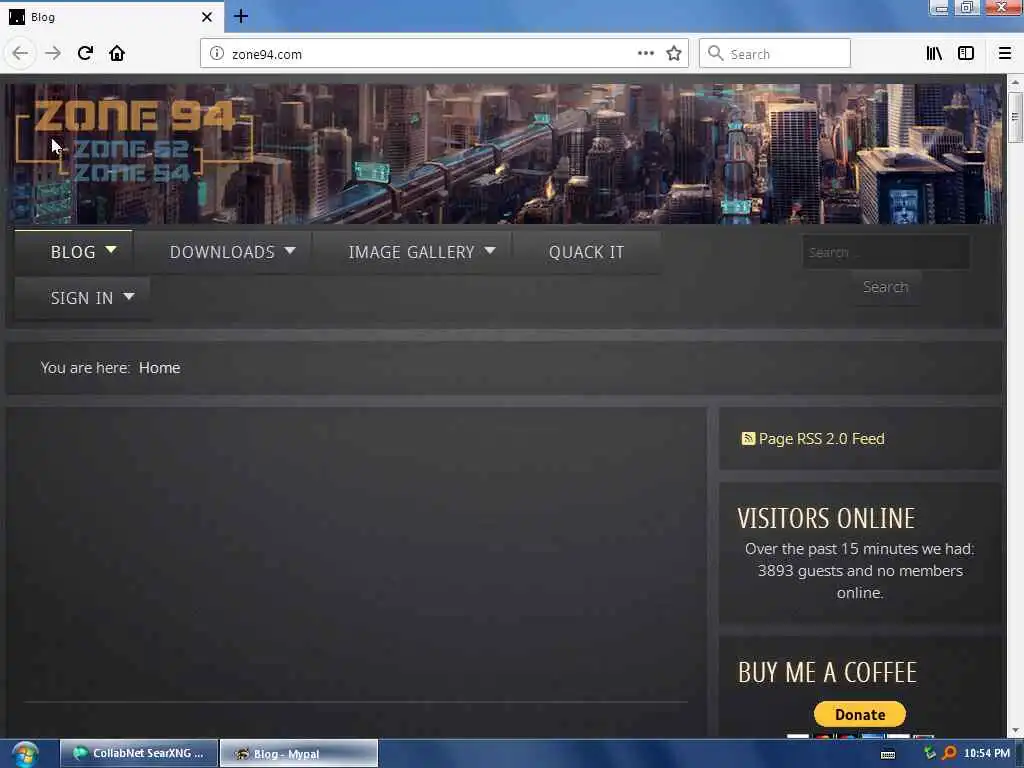Click the BUY ME A COFFEE heading
This screenshot has height=768, width=1024.
coord(827,672)
